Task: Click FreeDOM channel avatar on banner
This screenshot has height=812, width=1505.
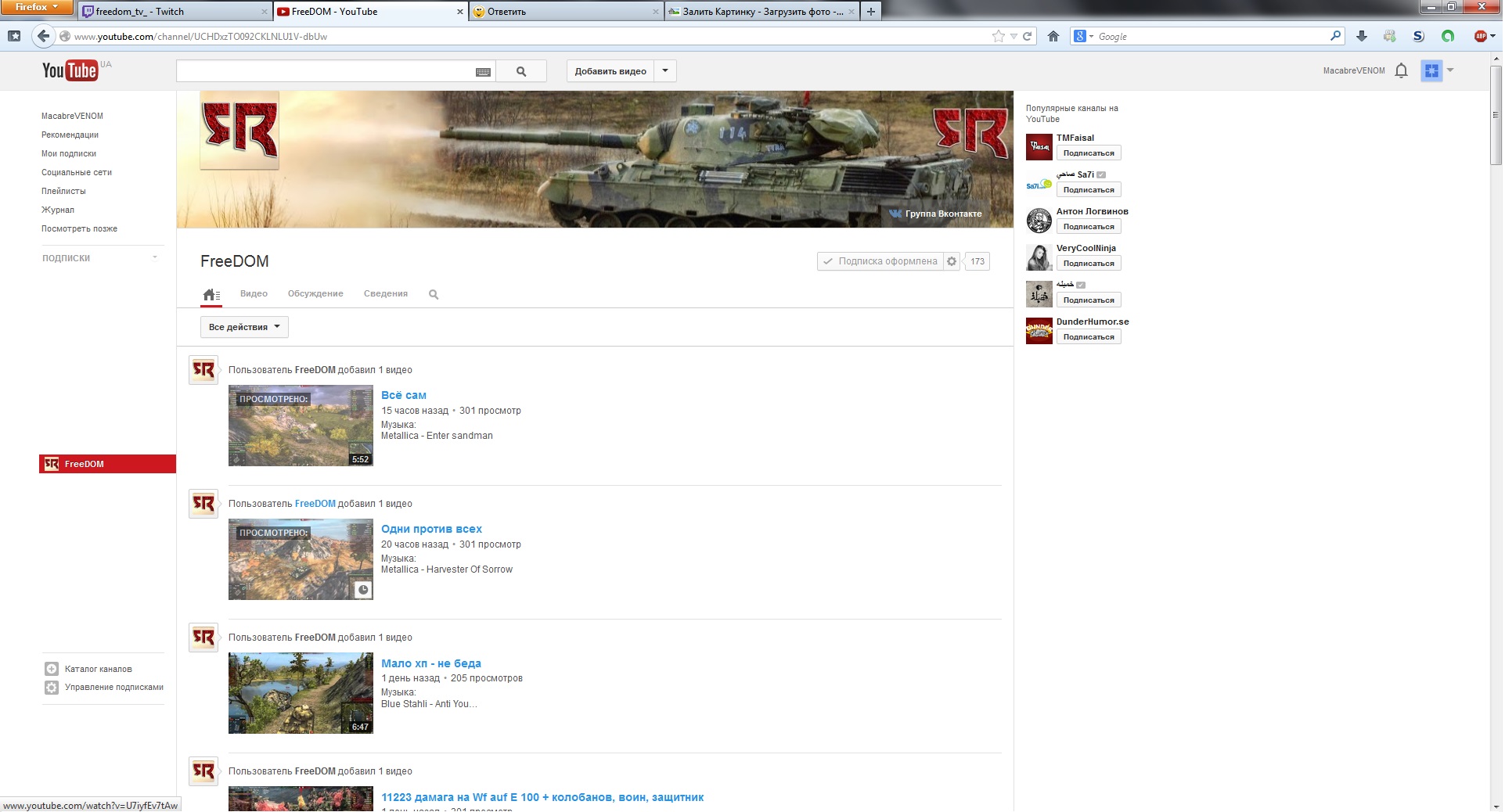Action: (x=239, y=130)
